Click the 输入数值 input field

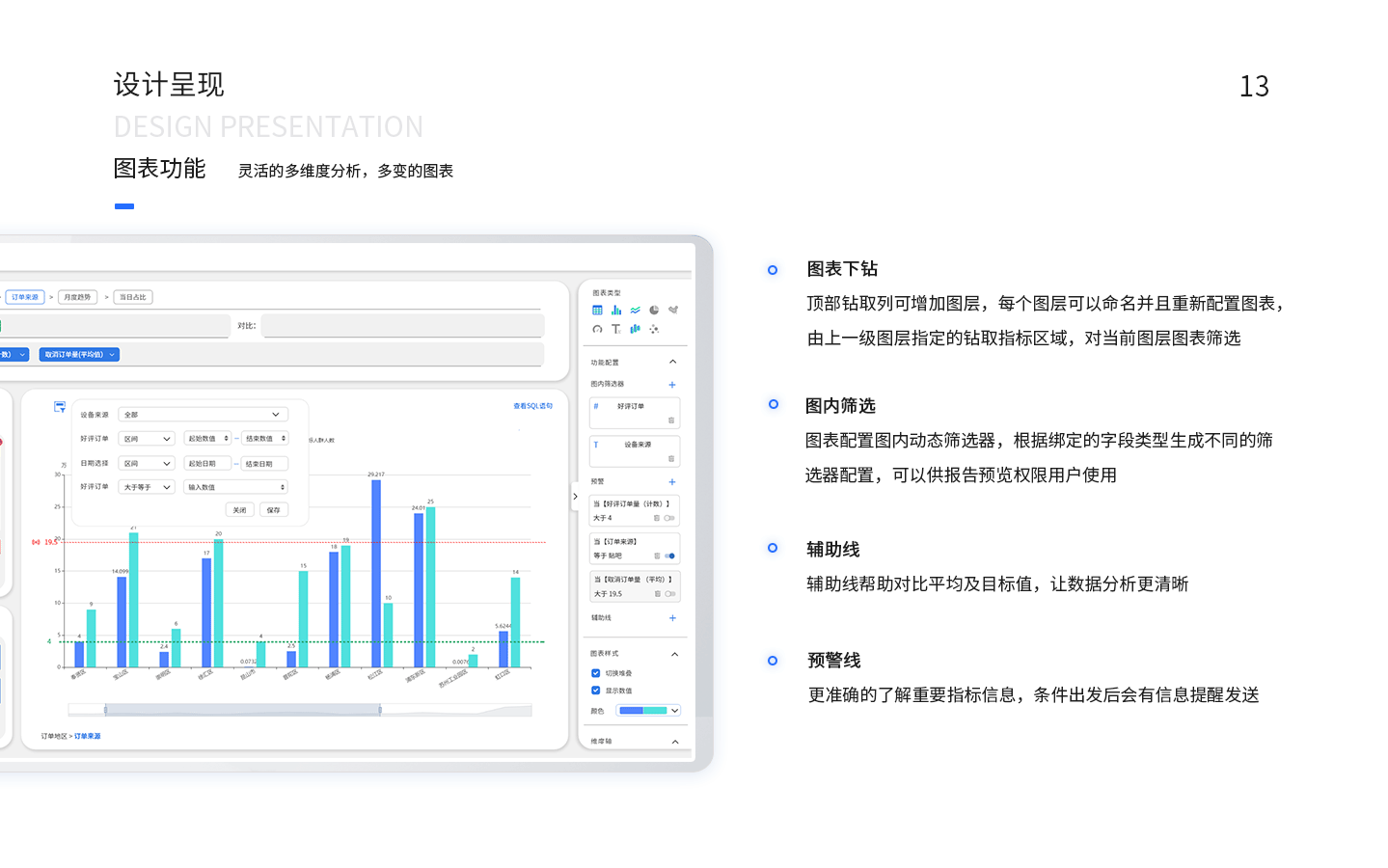tap(235, 487)
